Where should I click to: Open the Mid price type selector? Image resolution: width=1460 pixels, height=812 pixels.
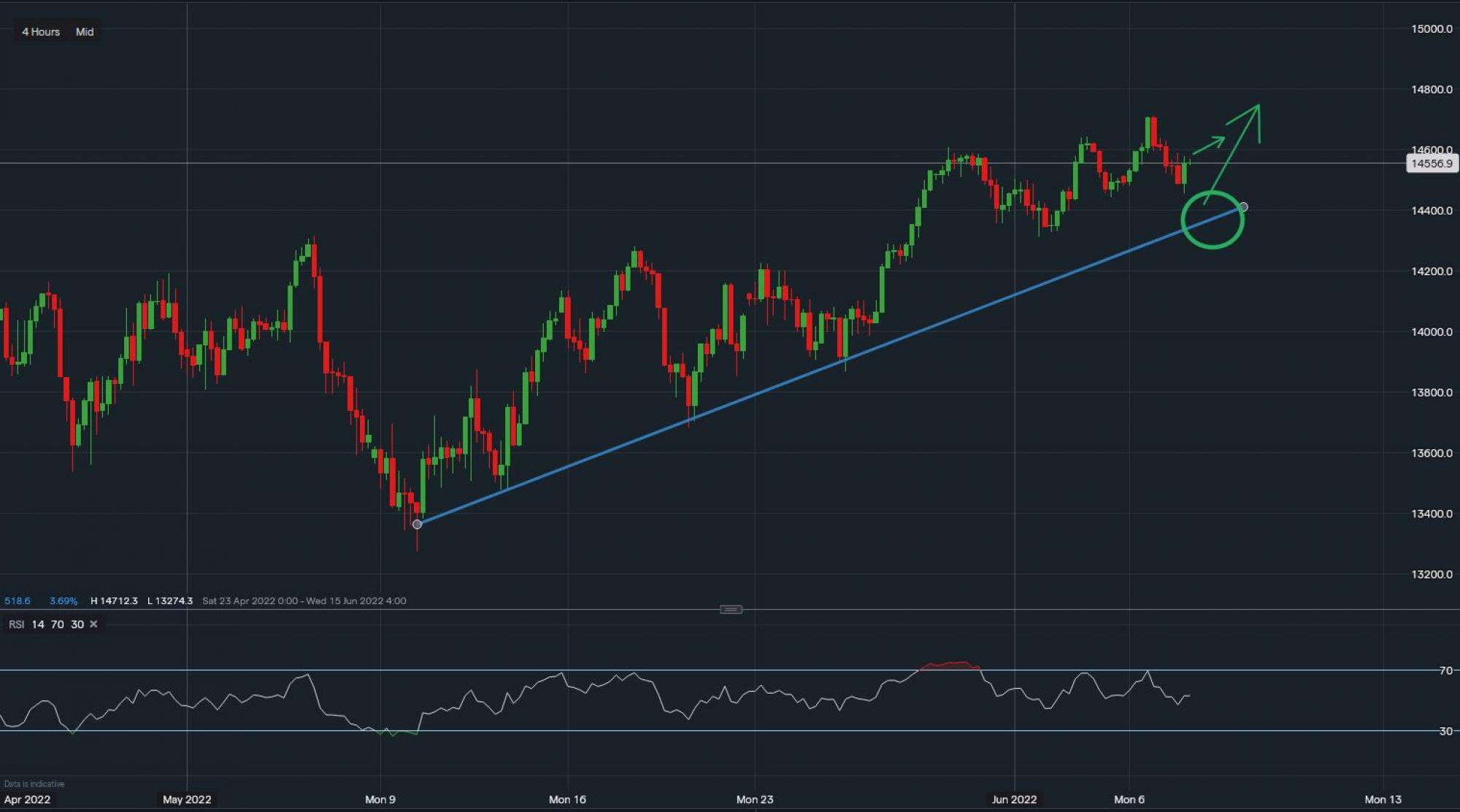tap(85, 32)
